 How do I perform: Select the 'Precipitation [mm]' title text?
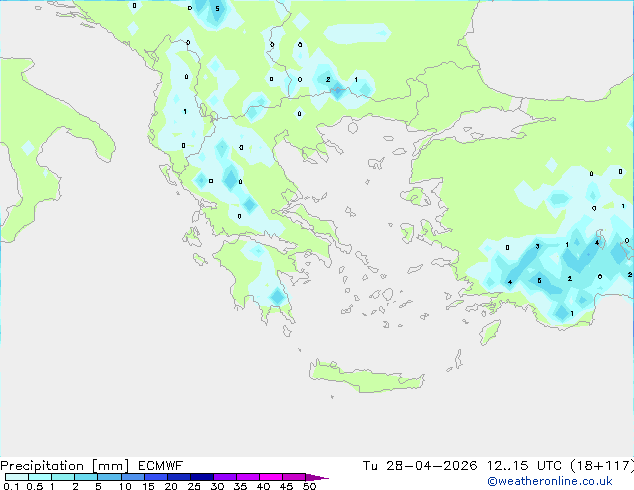(65, 466)
